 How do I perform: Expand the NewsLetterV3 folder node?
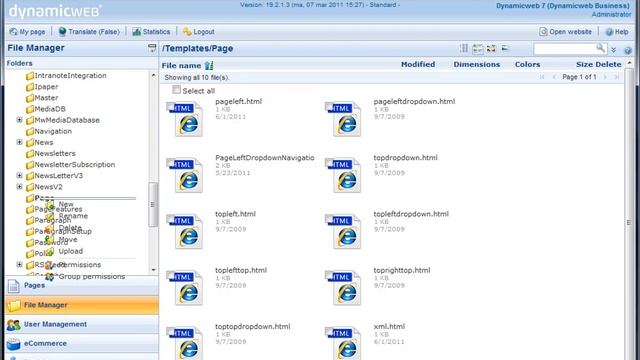click(19, 175)
